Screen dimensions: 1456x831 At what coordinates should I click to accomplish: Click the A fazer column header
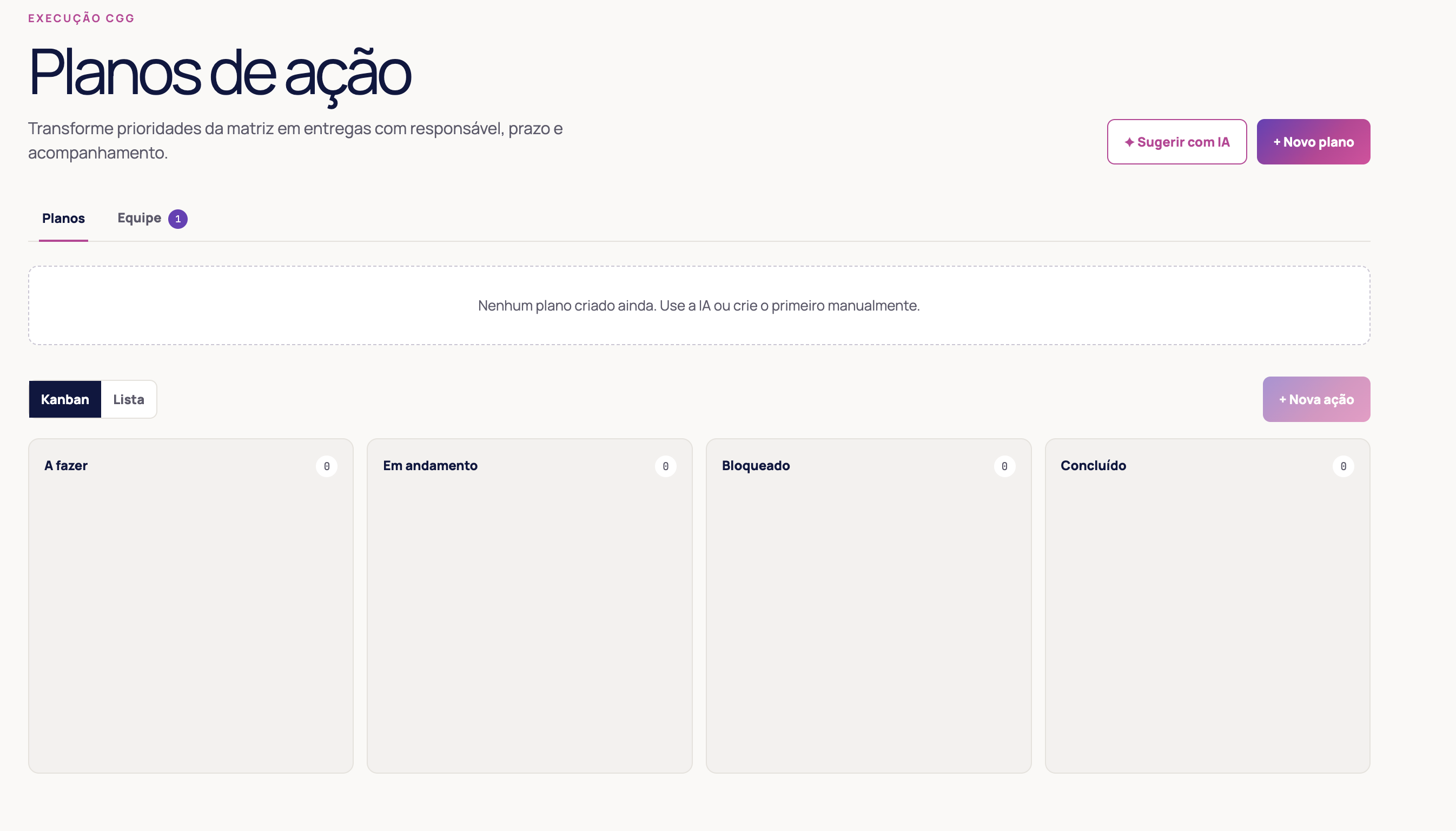(x=65, y=466)
